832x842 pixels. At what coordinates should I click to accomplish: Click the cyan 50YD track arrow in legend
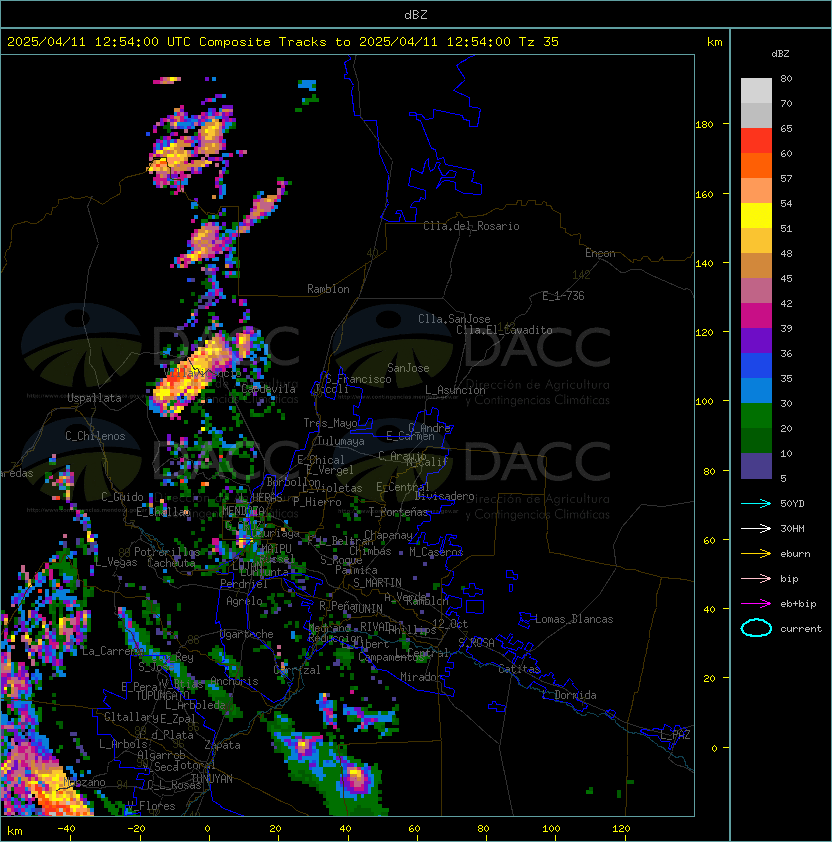pos(756,503)
